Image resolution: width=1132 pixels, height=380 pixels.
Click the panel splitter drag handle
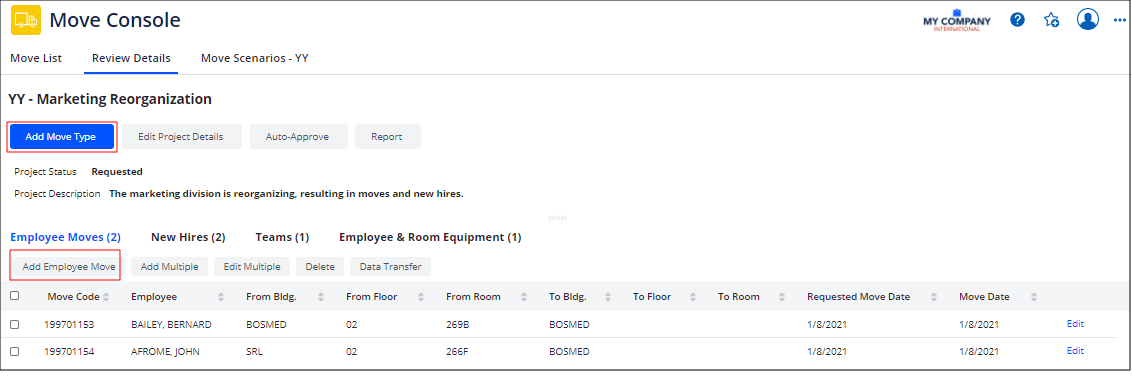coord(557,217)
